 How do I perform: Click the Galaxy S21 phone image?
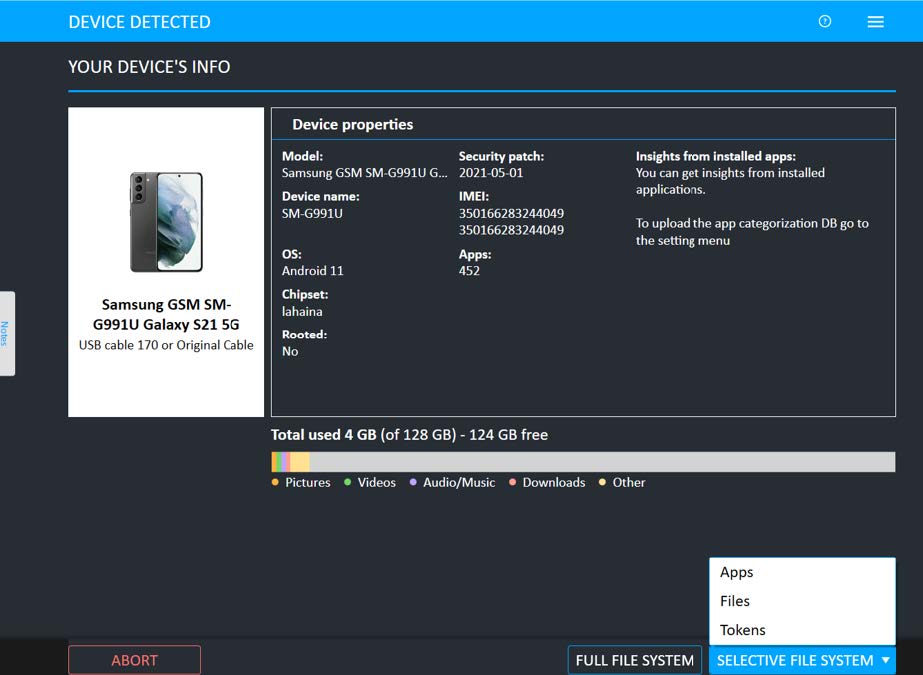pos(166,222)
